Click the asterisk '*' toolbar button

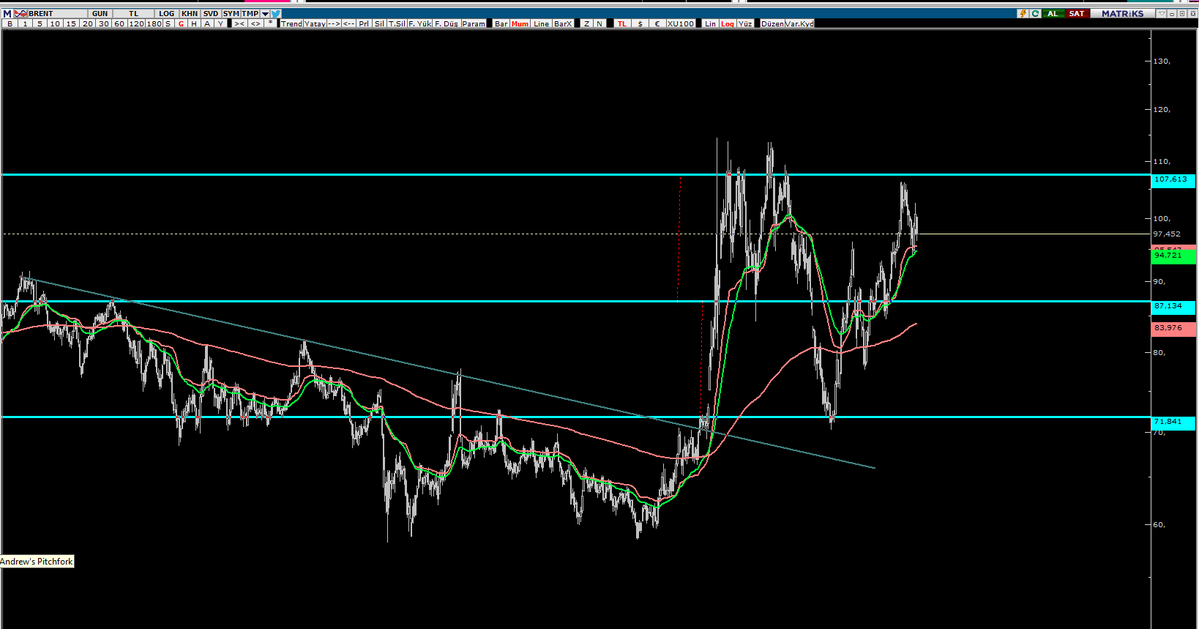[270, 24]
